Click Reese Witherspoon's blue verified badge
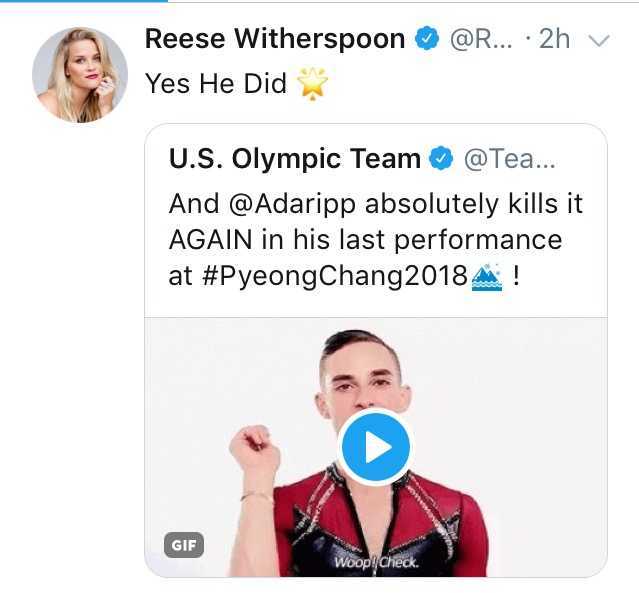The height and width of the screenshot is (593, 639). tap(427, 39)
